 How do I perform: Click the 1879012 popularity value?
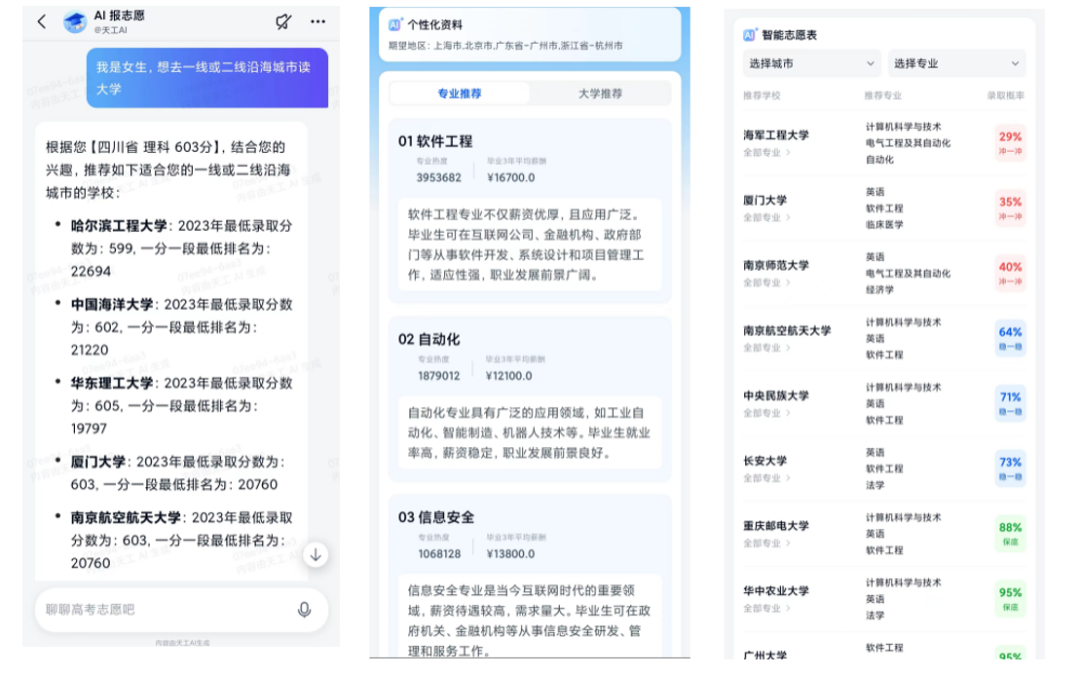click(x=439, y=376)
